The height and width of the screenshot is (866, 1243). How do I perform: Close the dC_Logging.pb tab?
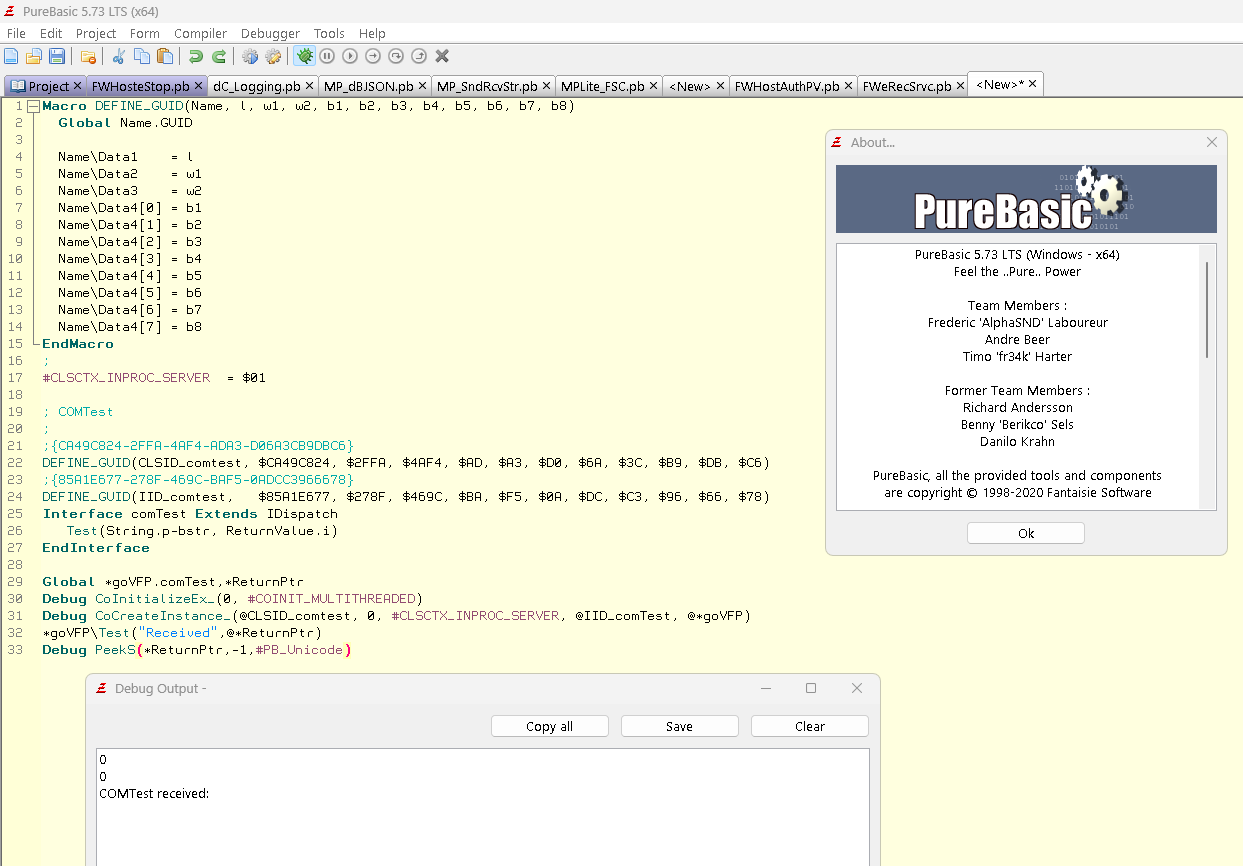click(310, 86)
